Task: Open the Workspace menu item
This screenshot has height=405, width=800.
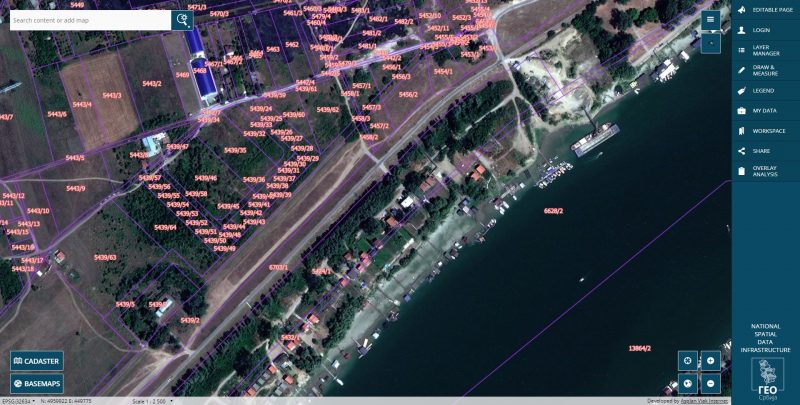Action: pyautogui.click(x=766, y=131)
